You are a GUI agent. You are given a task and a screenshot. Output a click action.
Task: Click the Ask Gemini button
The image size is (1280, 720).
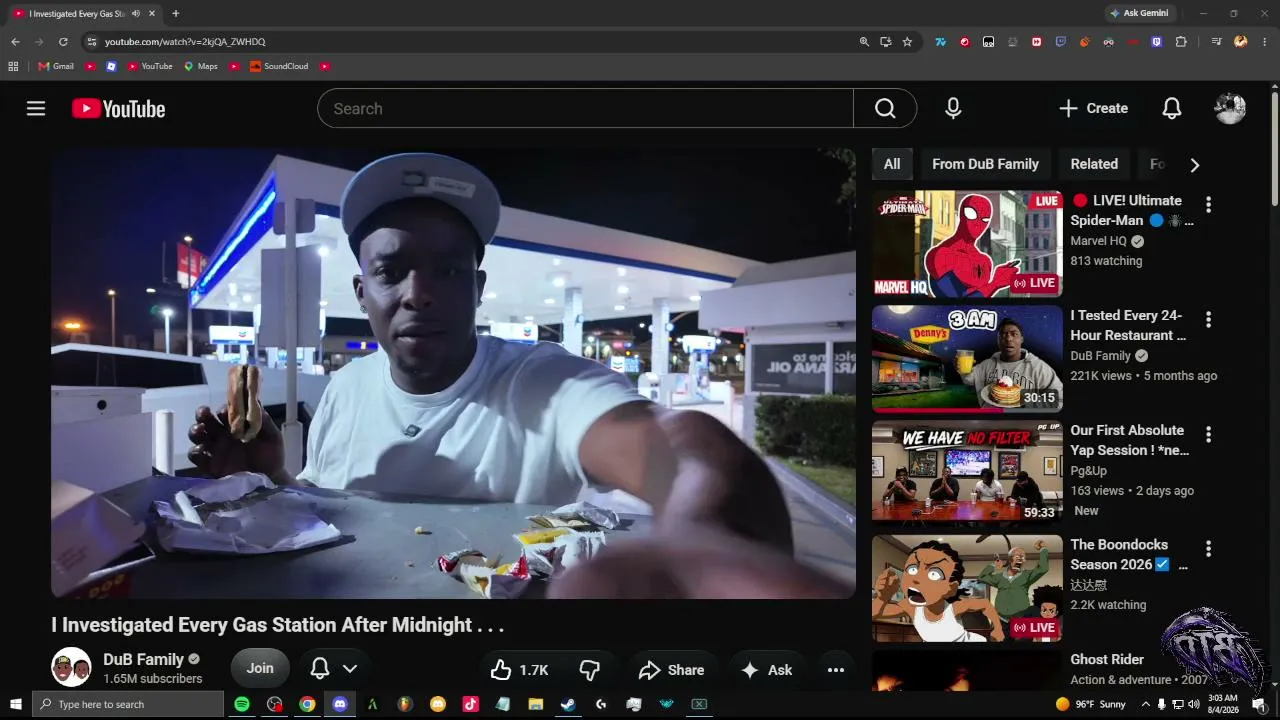click(x=1142, y=13)
